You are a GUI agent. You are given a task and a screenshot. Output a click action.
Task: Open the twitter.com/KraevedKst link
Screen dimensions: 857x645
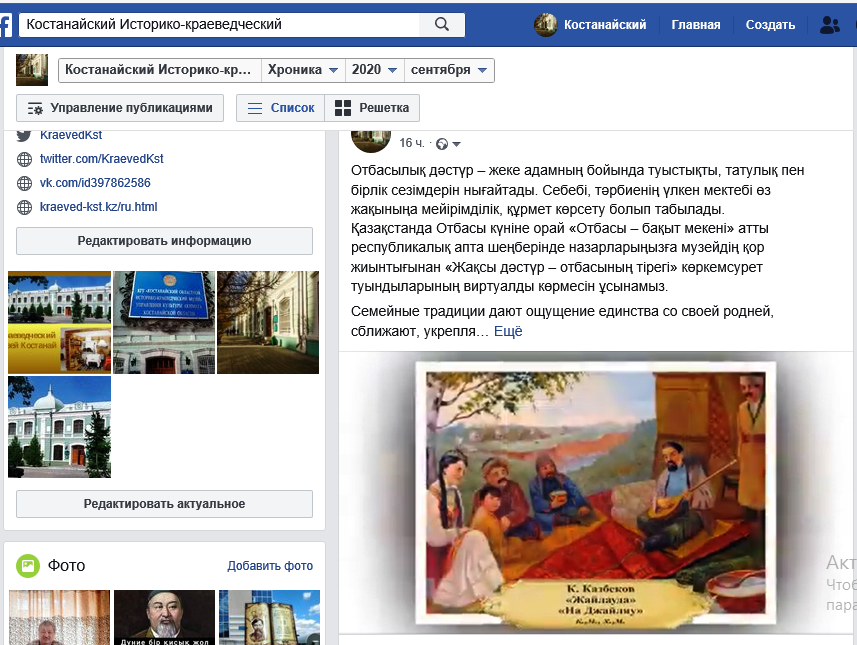click(x=102, y=159)
